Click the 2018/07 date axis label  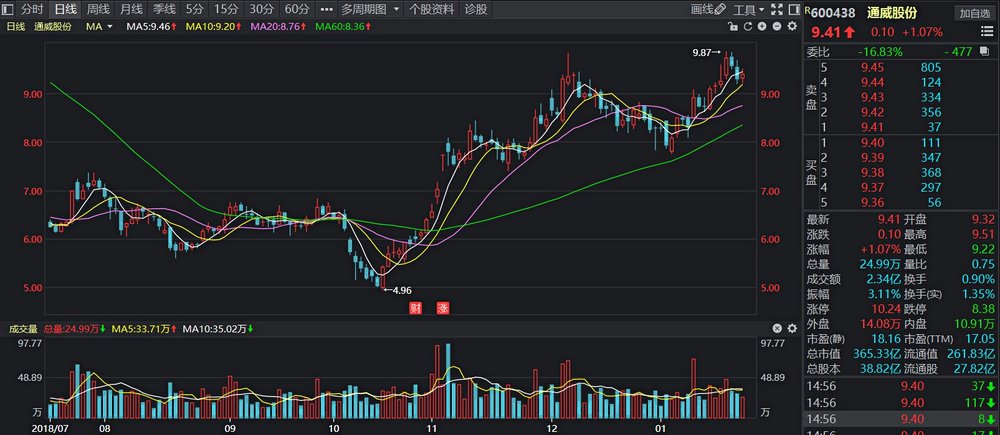coord(49,428)
